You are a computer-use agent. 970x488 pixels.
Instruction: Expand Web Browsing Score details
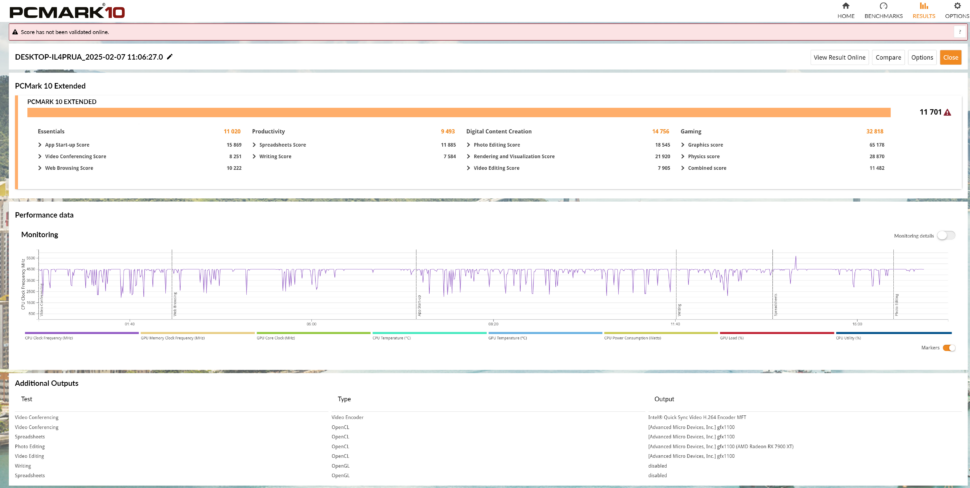click(40, 168)
